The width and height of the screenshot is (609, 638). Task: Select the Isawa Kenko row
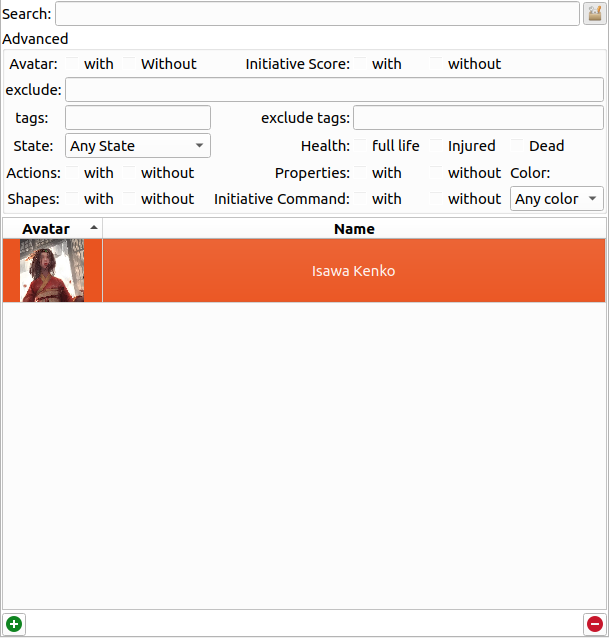[x=354, y=271]
